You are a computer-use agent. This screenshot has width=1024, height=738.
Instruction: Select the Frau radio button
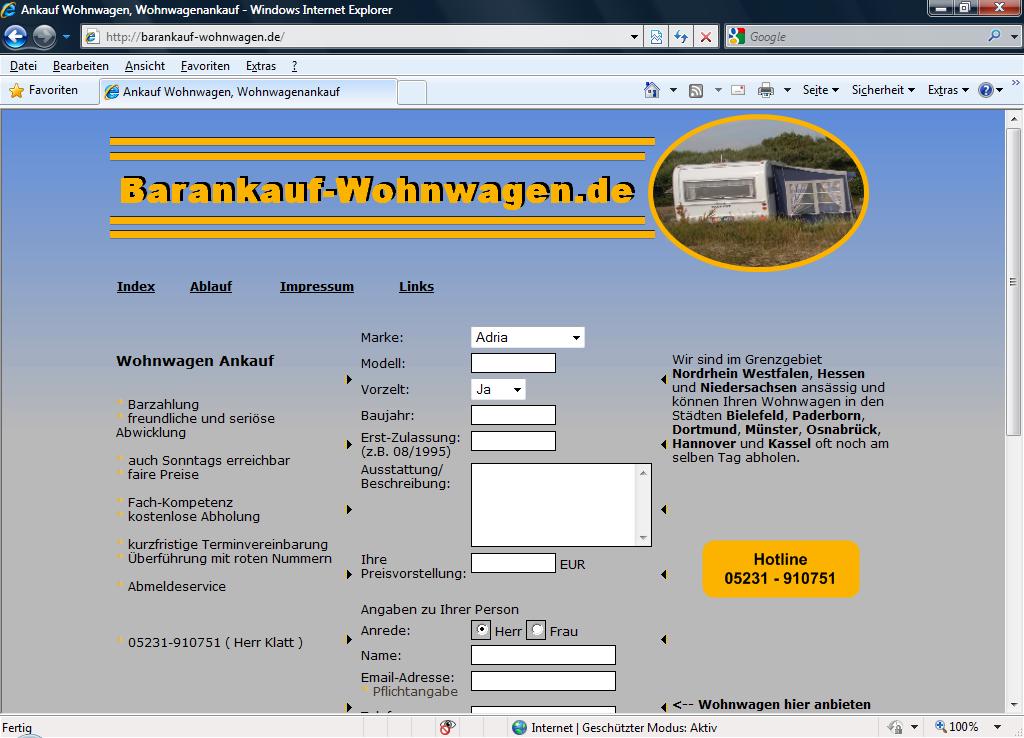point(536,630)
